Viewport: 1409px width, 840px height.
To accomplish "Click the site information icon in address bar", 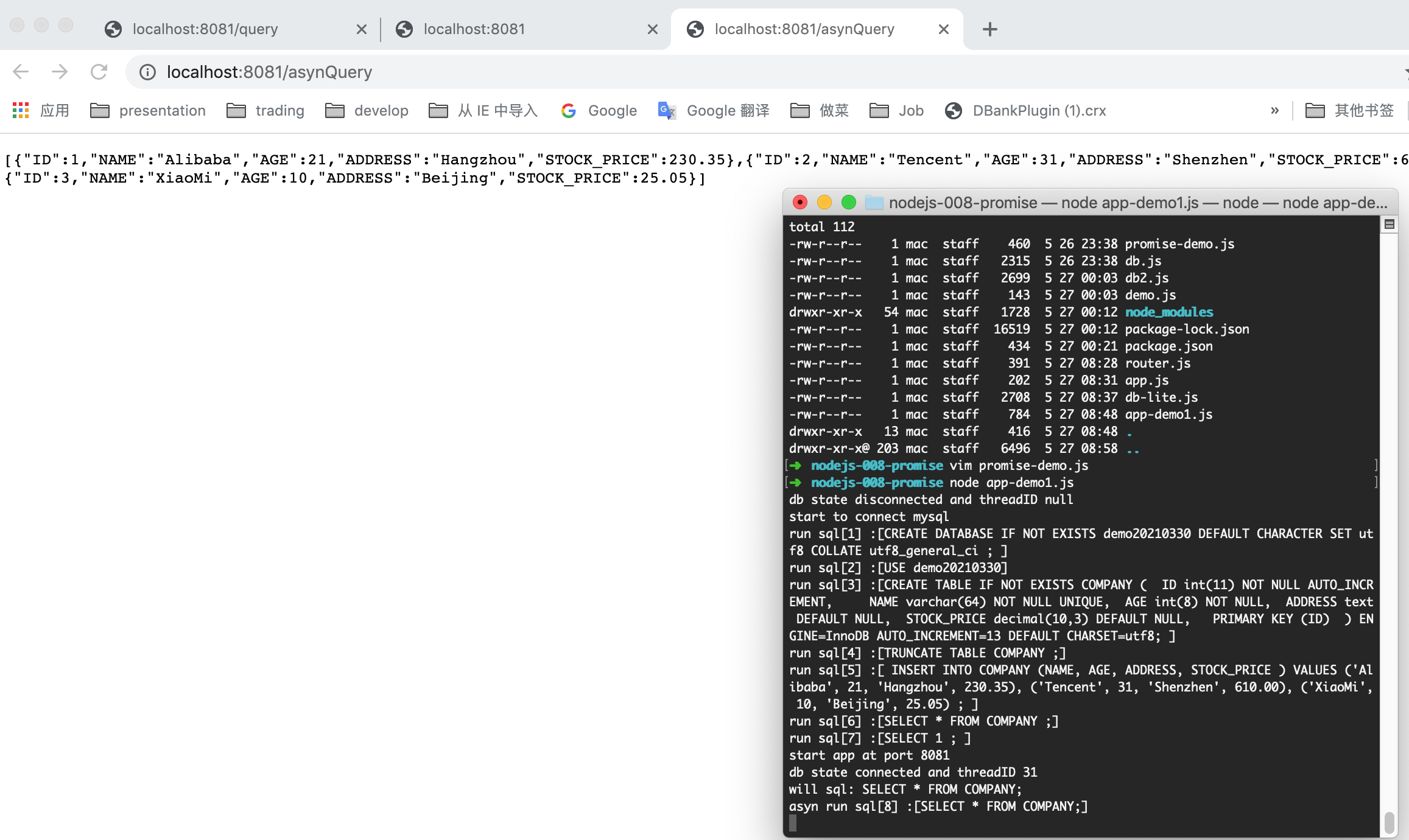I will pos(147,72).
